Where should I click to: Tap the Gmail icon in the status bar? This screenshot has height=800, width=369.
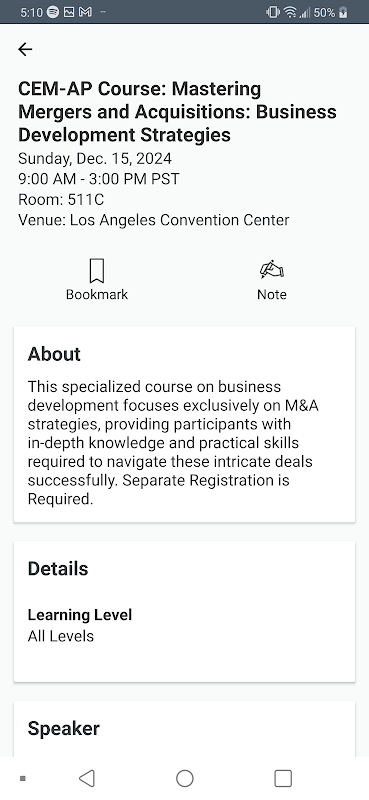(85, 12)
